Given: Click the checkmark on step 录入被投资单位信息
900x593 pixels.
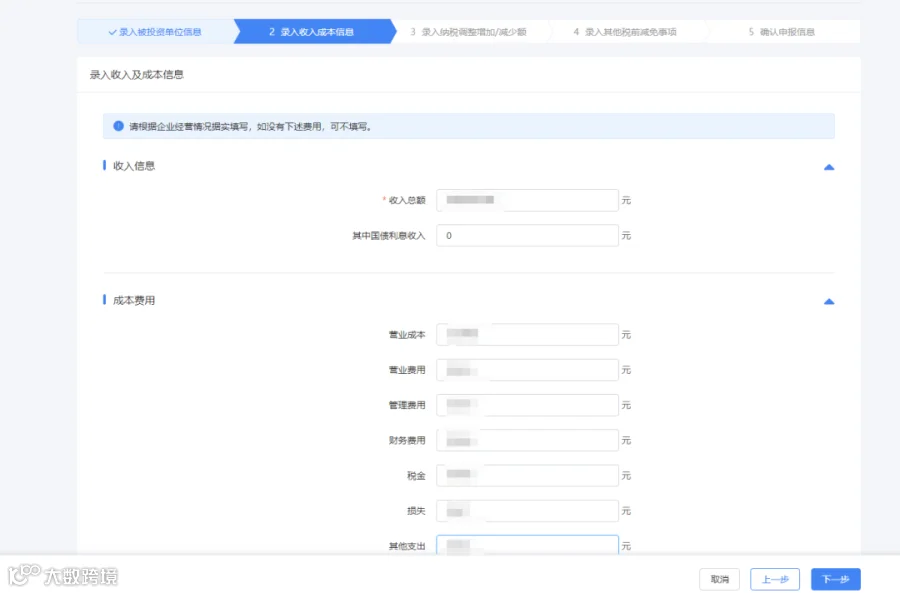Looking at the screenshot, I should point(112,32).
